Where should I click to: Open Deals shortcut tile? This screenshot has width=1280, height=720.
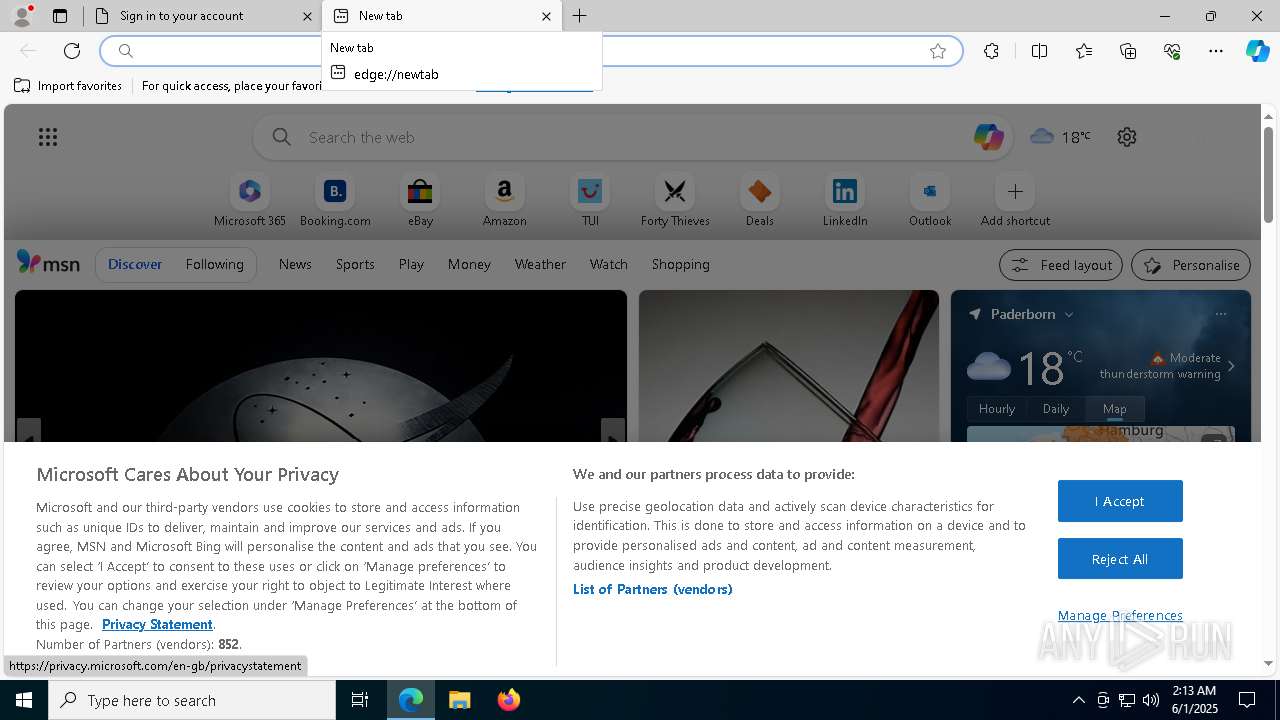pos(760,200)
